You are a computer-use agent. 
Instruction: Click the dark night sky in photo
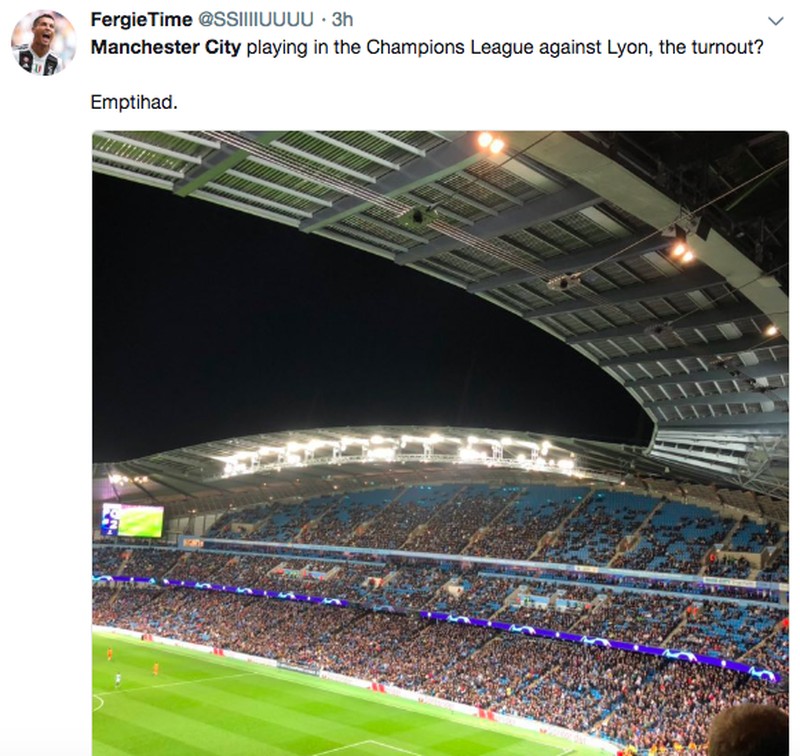click(330, 340)
